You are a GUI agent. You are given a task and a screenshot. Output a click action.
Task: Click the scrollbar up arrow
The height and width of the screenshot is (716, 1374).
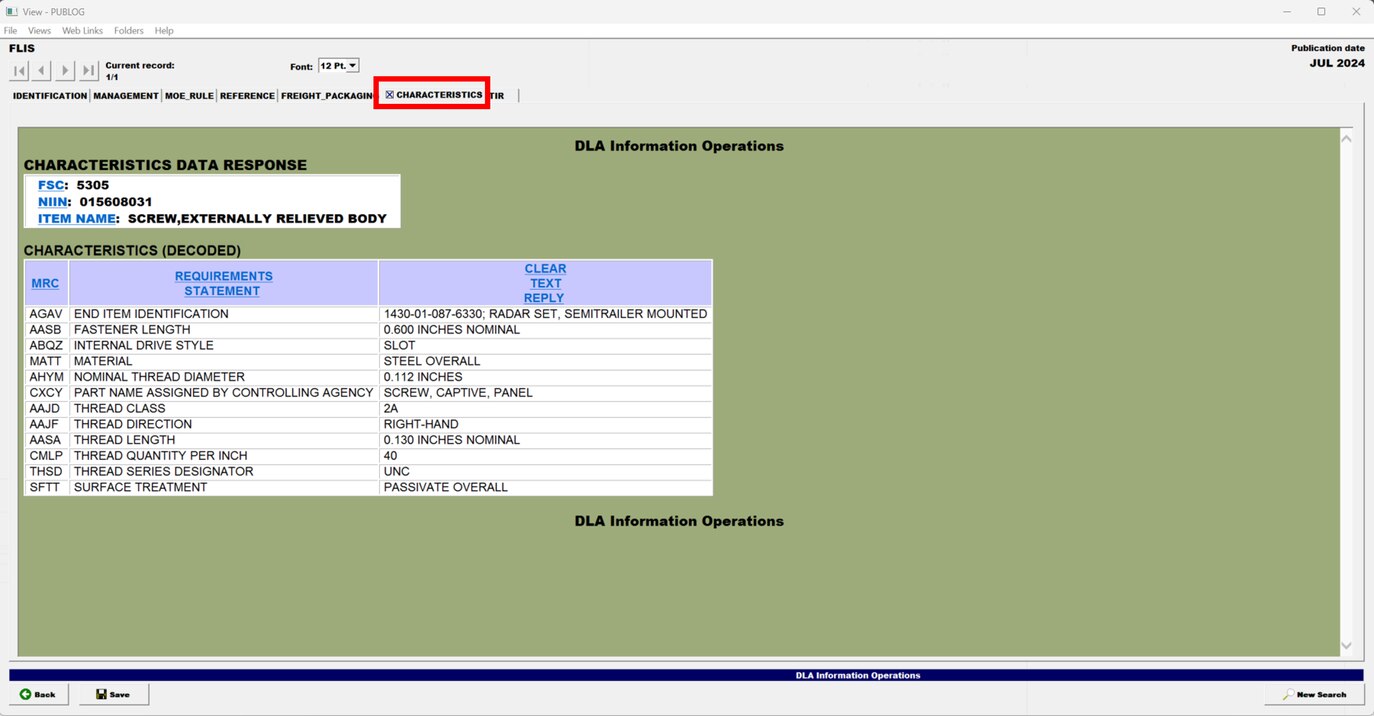[x=1346, y=138]
